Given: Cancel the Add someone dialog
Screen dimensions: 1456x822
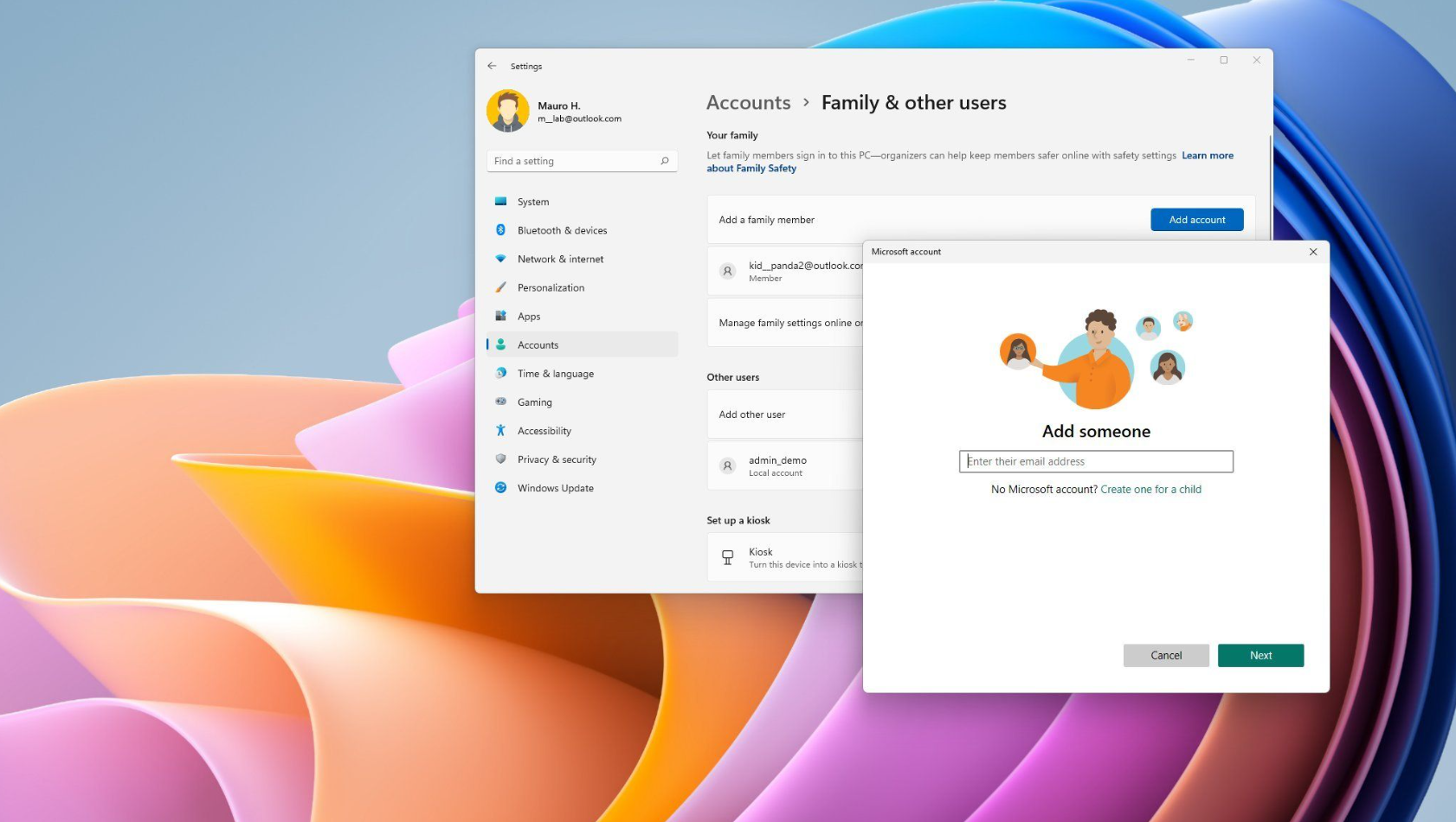Looking at the screenshot, I should point(1165,656).
